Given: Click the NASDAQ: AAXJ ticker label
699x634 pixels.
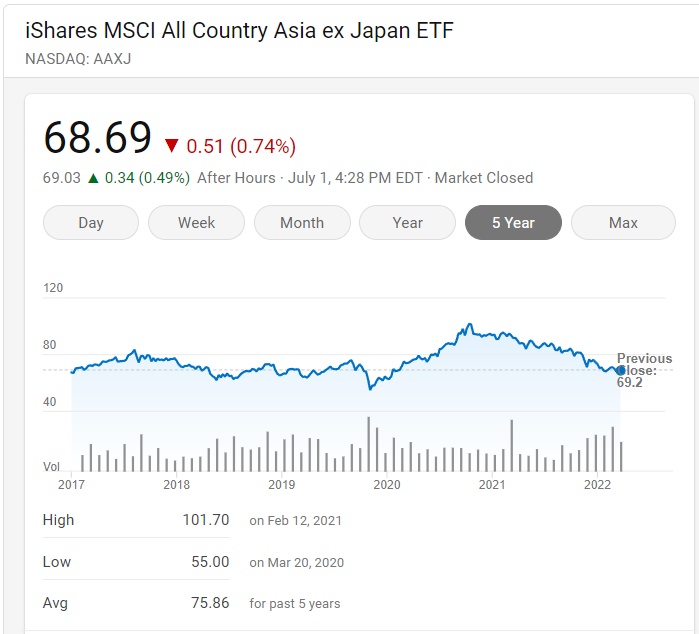Looking at the screenshot, I should click(x=79, y=58).
